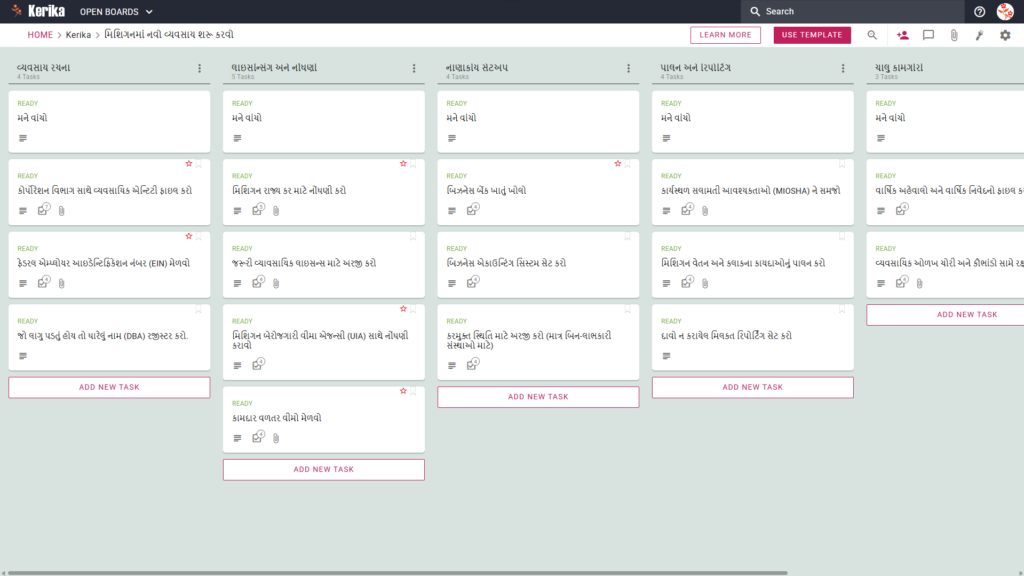1024x576 pixels.
Task: Add new task under 'ચાલુ કામગીરી' column
Action: (946, 315)
